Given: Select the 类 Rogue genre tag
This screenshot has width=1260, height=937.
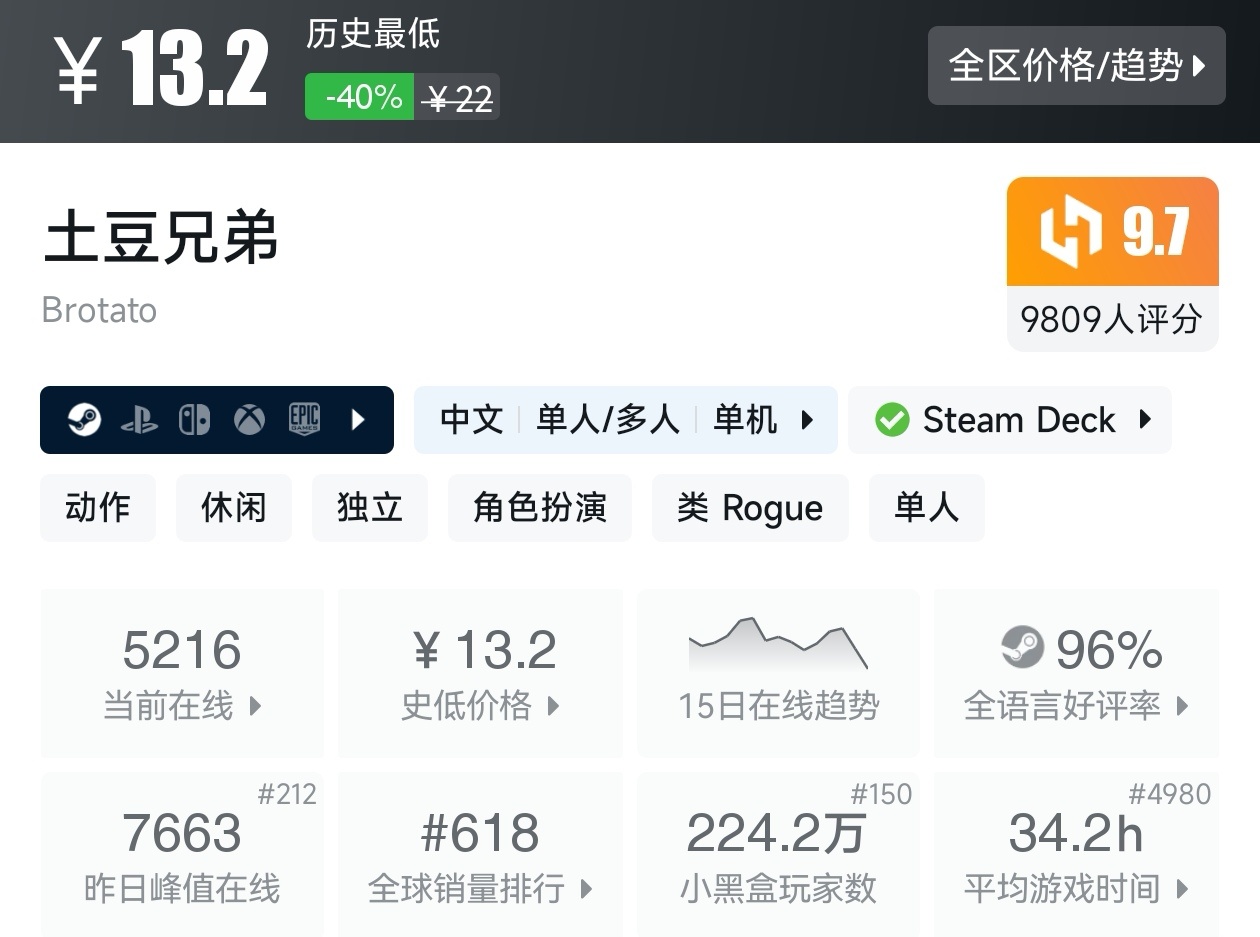Looking at the screenshot, I should click(750, 508).
